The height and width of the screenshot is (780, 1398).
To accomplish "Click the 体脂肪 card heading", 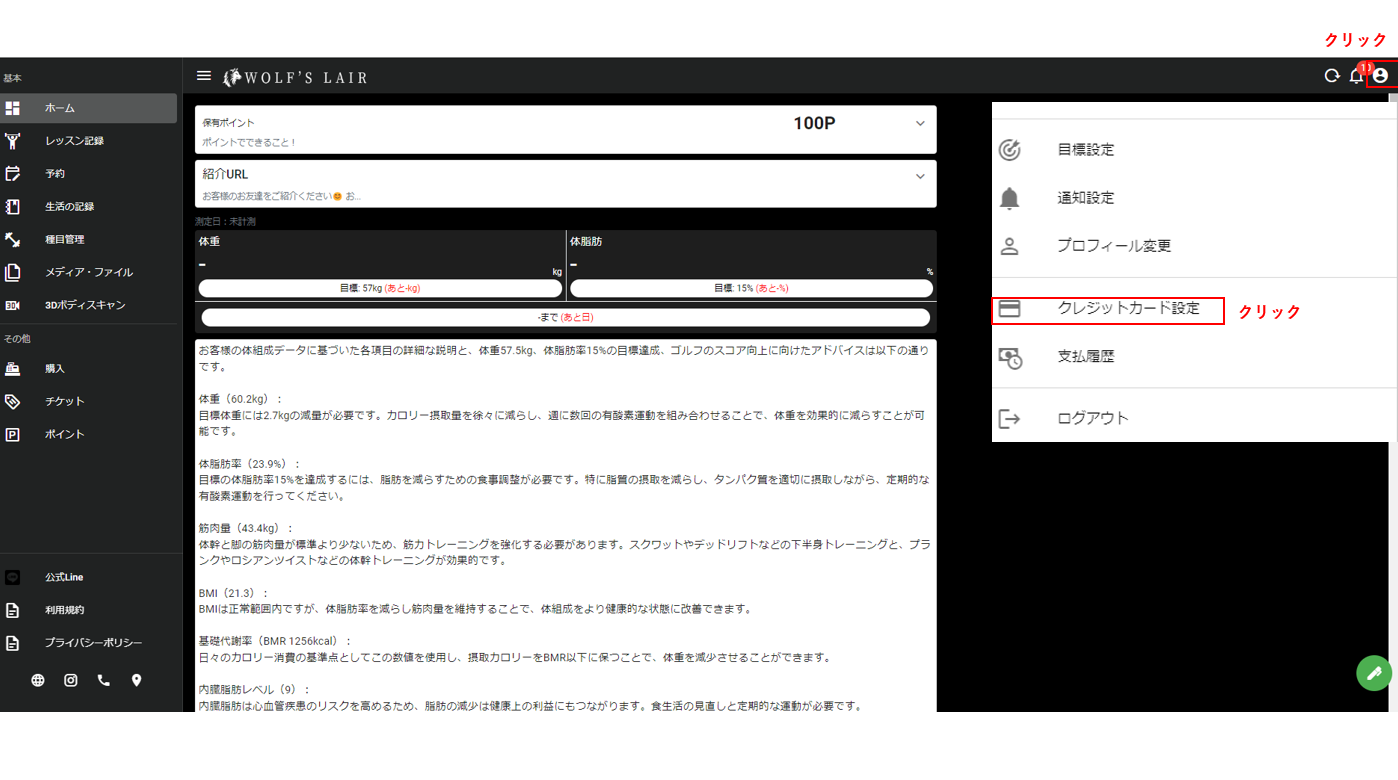I will 586,242.
